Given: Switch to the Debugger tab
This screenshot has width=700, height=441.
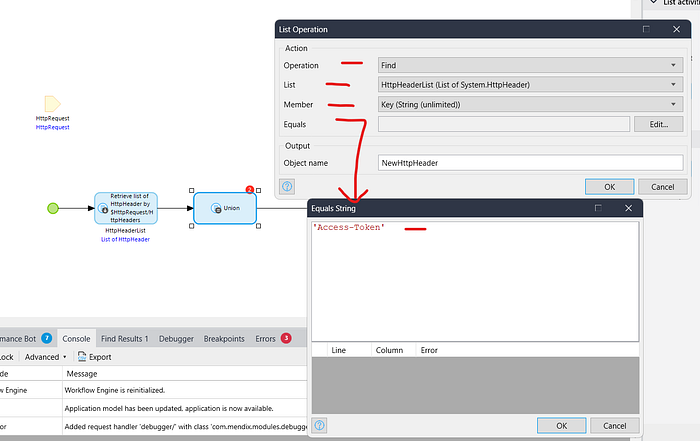Looking at the screenshot, I should [177, 339].
